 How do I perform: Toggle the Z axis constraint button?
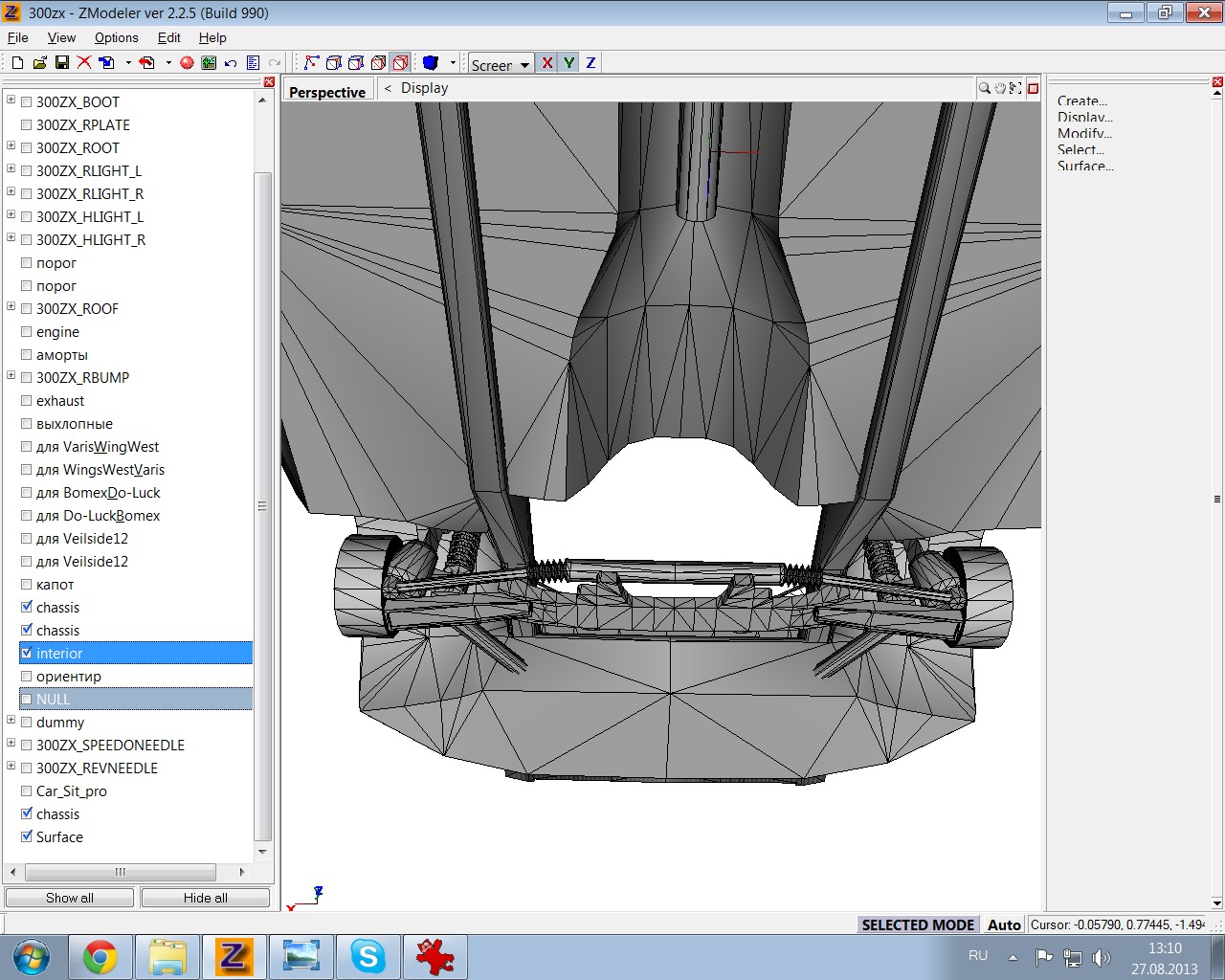590,62
